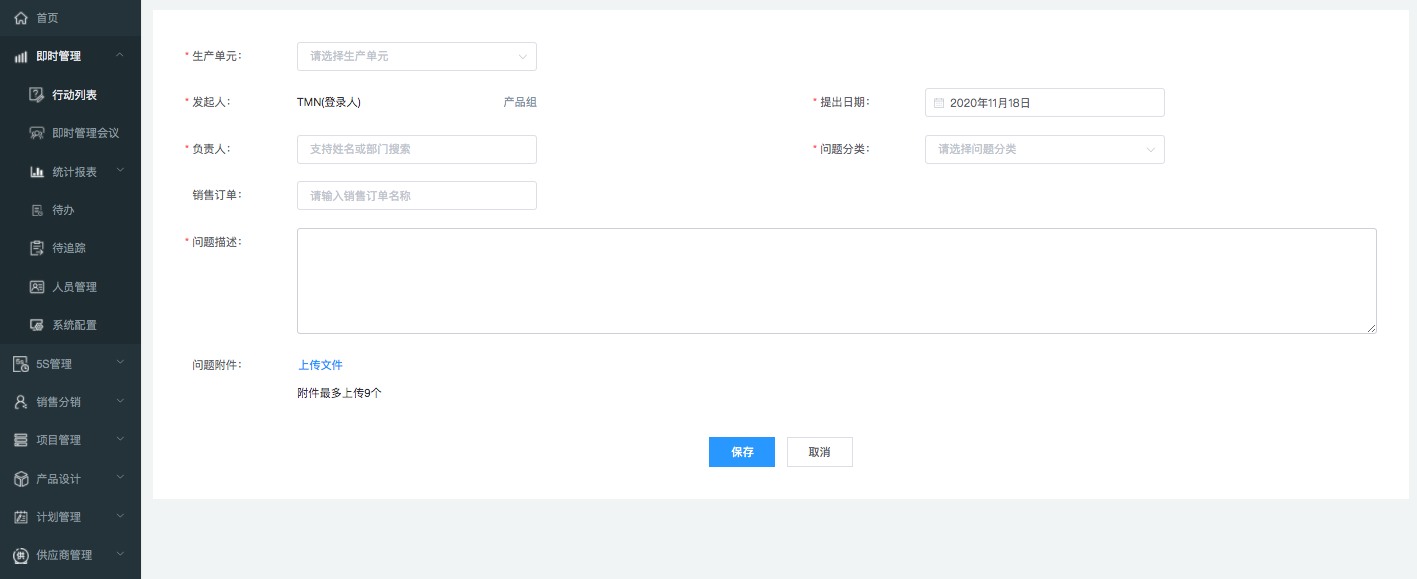
Task: Click the 负责人 search input field
Action: [x=416, y=150]
